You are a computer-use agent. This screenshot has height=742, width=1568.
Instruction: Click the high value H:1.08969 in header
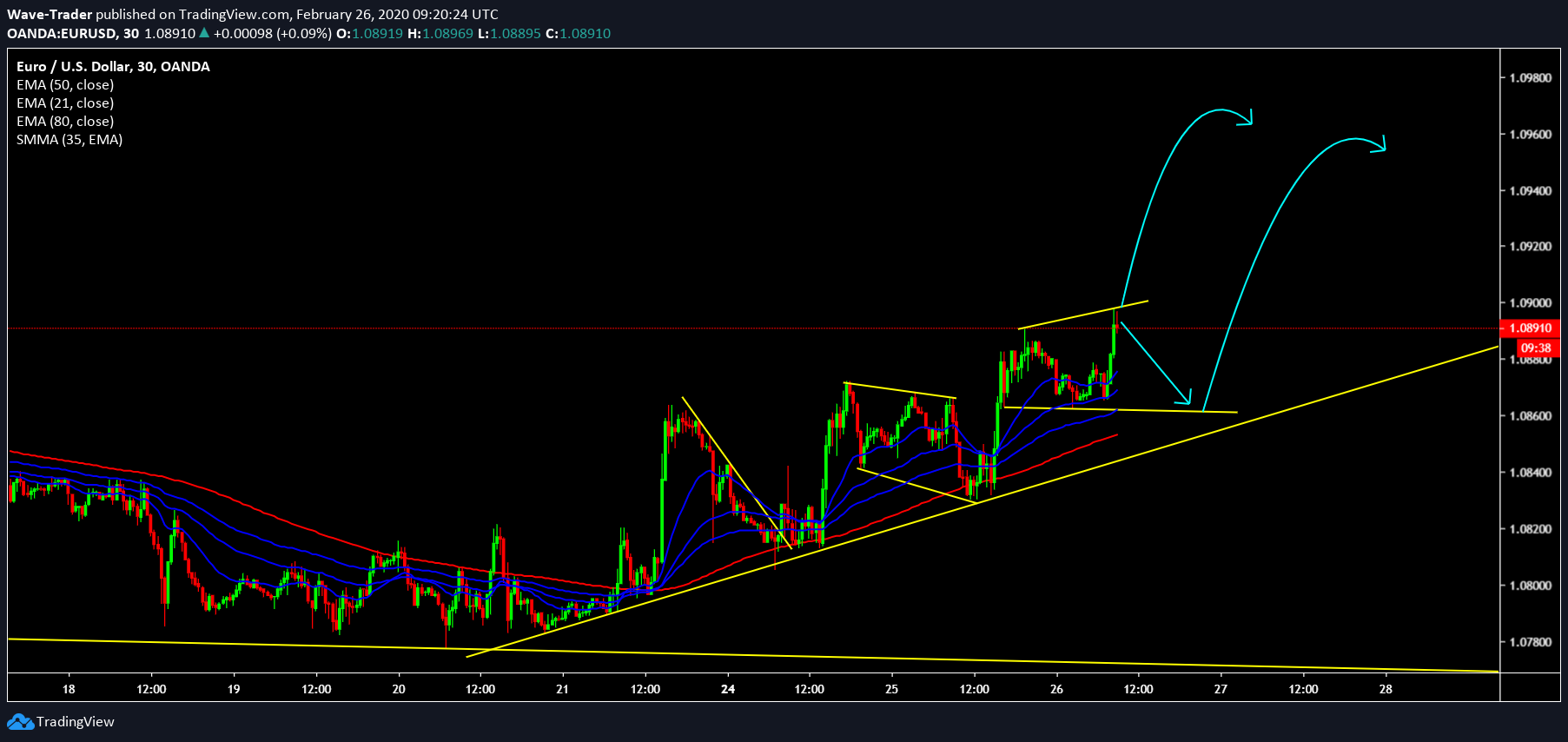(x=440, y=33)
